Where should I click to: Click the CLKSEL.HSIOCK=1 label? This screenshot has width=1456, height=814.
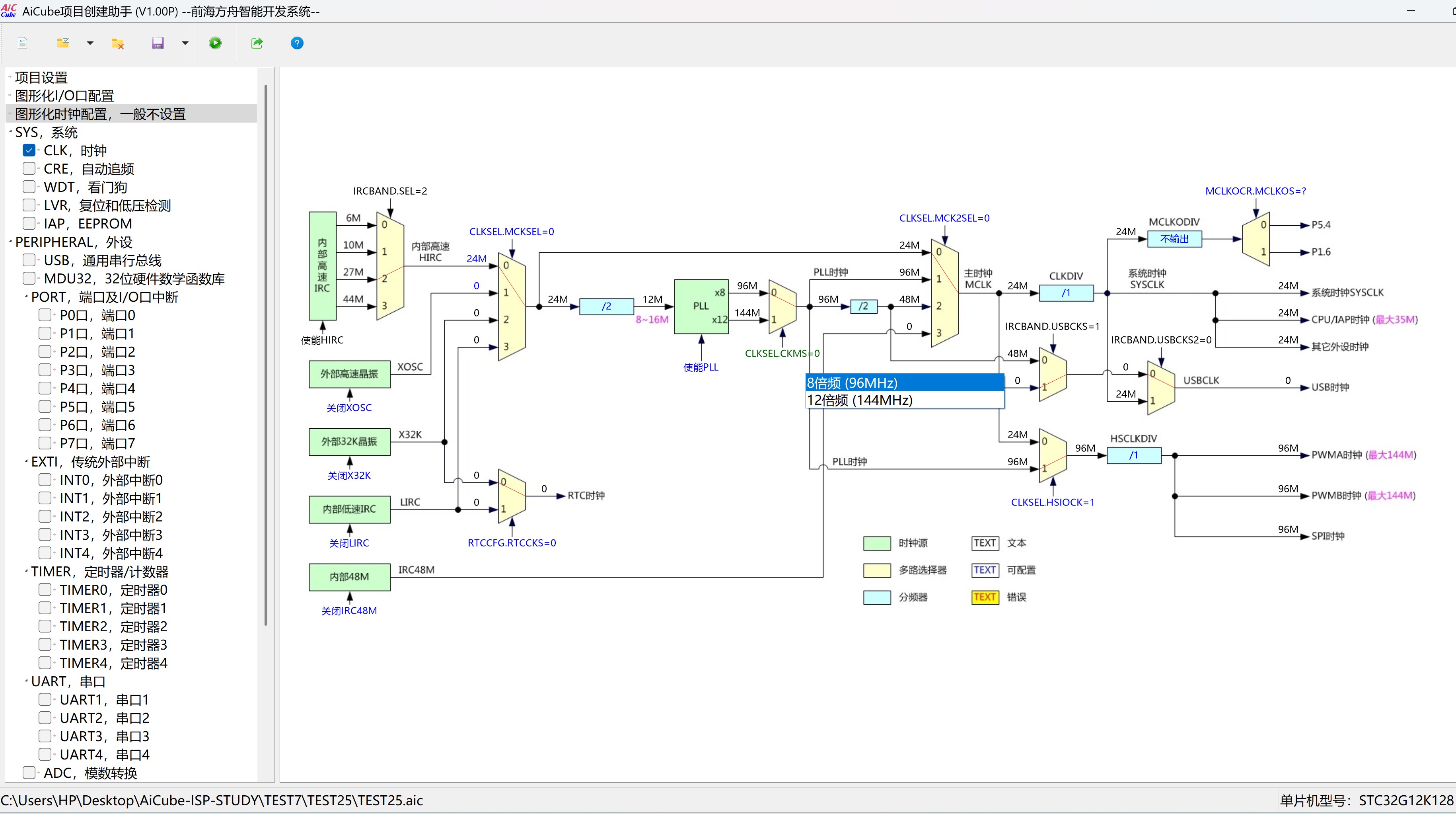[x=1053, y=502]
